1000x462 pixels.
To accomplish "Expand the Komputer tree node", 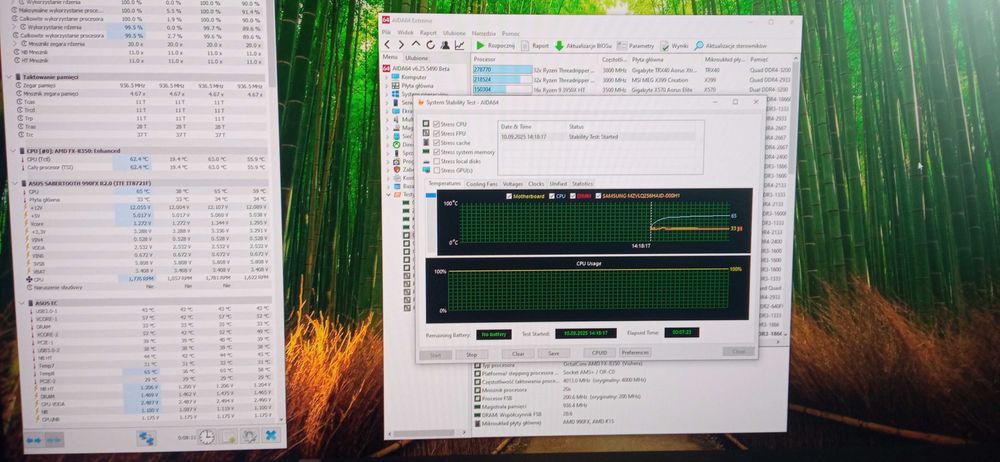I will click(x=386, y=77).
